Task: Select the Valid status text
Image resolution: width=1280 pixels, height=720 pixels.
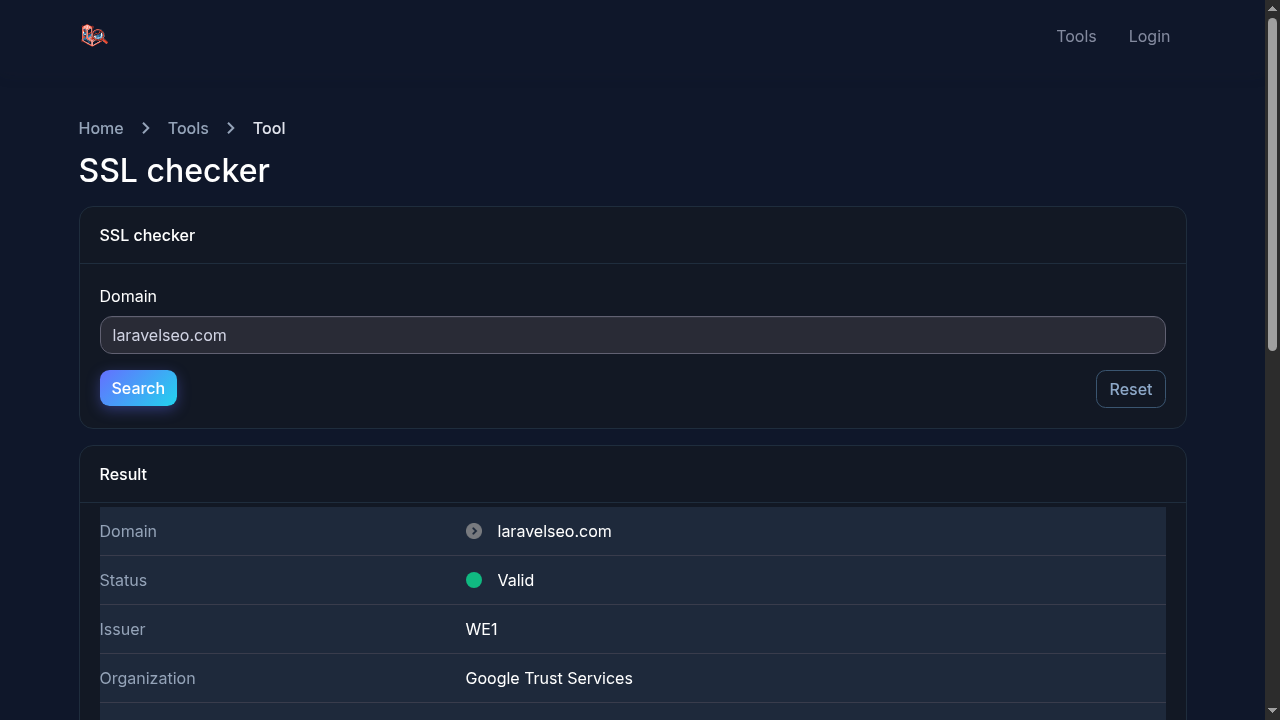Action: [516, 580]
